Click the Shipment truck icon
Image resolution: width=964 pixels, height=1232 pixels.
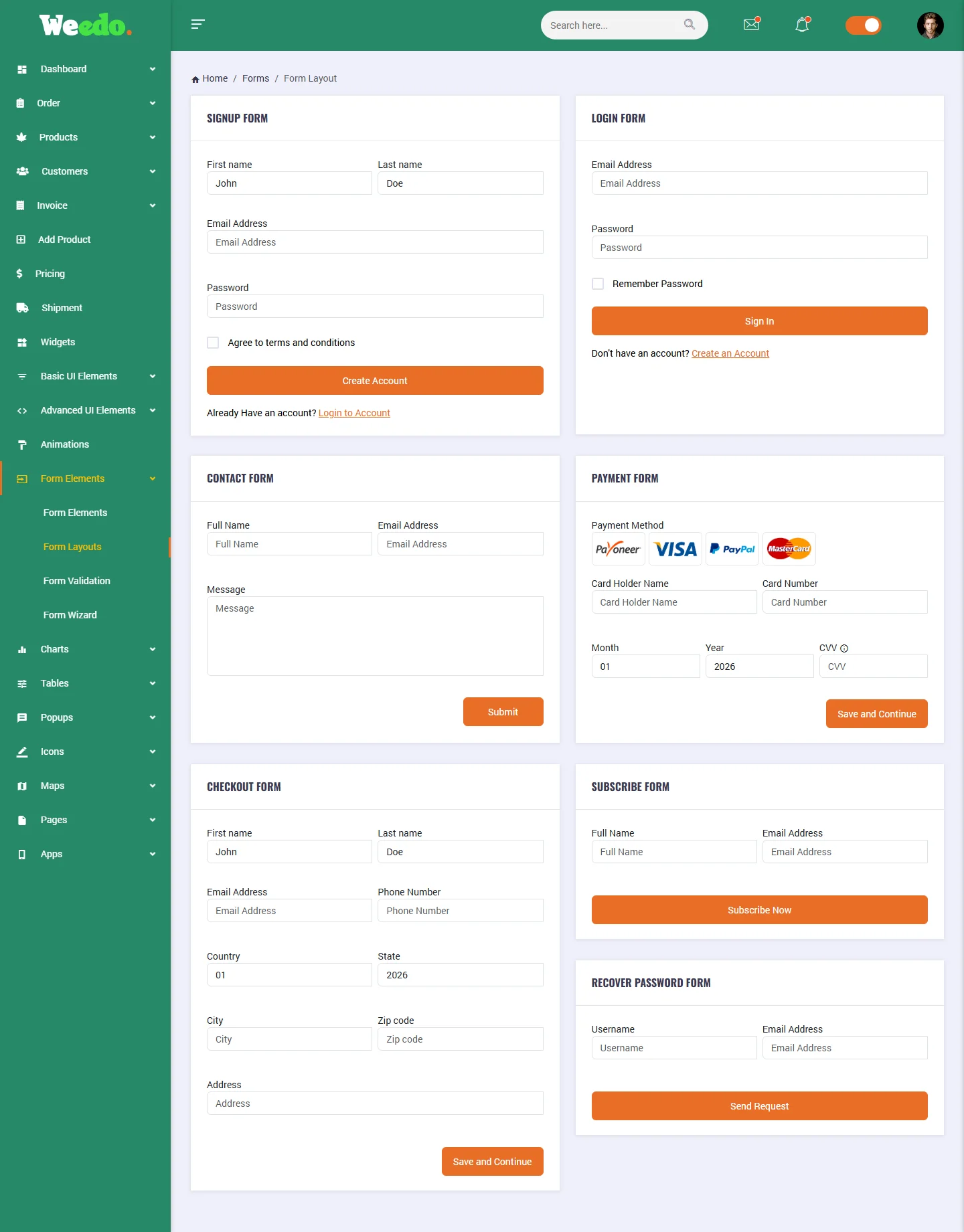tap(23, 308)
